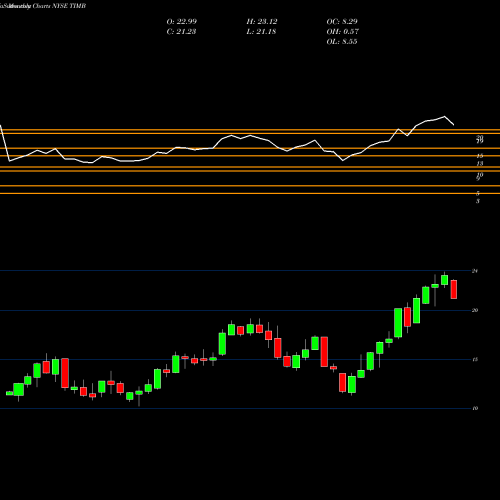Image resolution: width=500 pixels, height=500 pixels.
Task: Click the close price value C: 21.23
Action: (x=181, y=32)
